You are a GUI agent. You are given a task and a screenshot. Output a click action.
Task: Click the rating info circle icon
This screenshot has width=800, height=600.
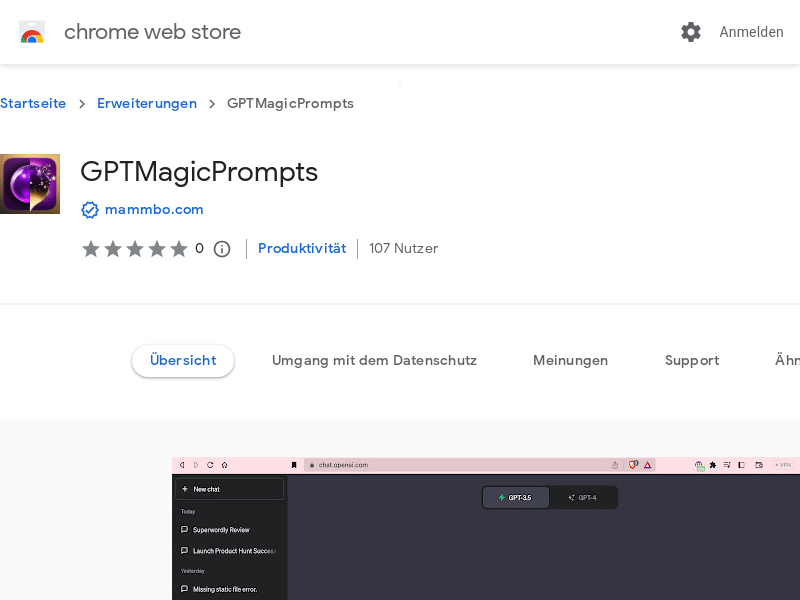222,249
